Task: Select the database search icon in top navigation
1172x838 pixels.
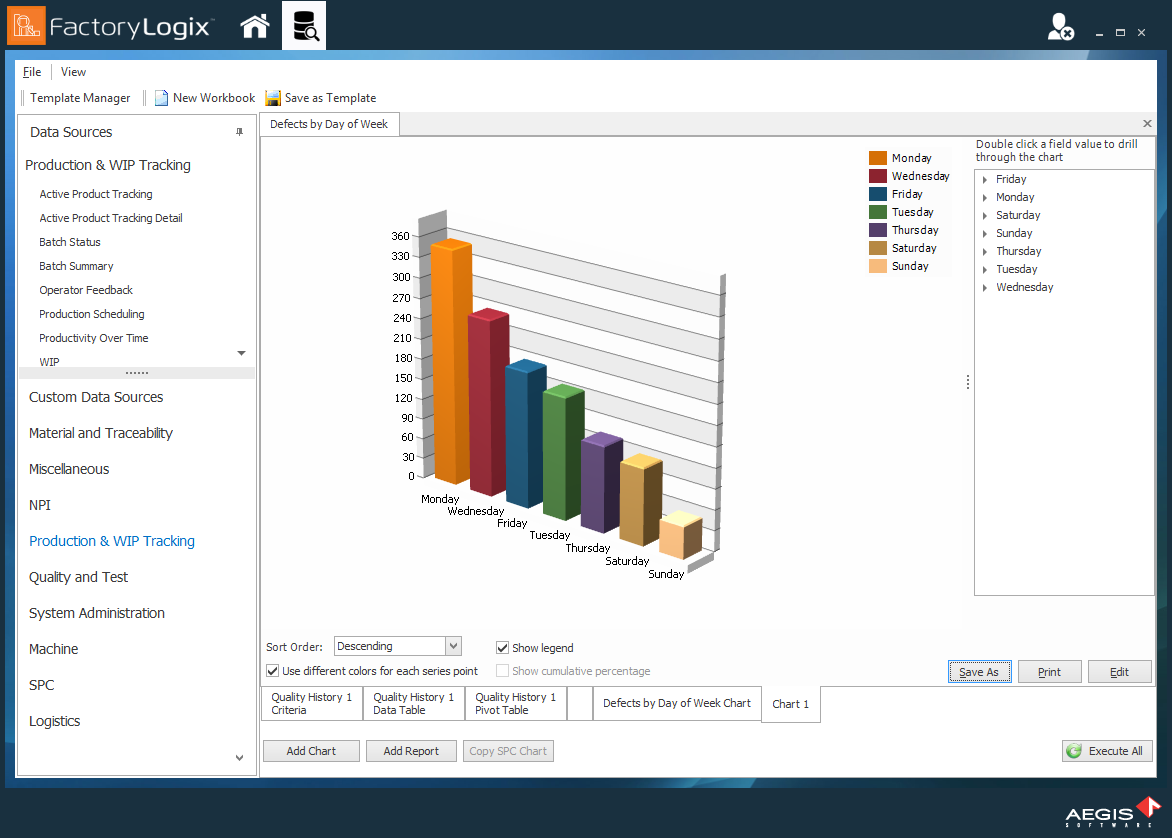Action: (x=306, y=26)
